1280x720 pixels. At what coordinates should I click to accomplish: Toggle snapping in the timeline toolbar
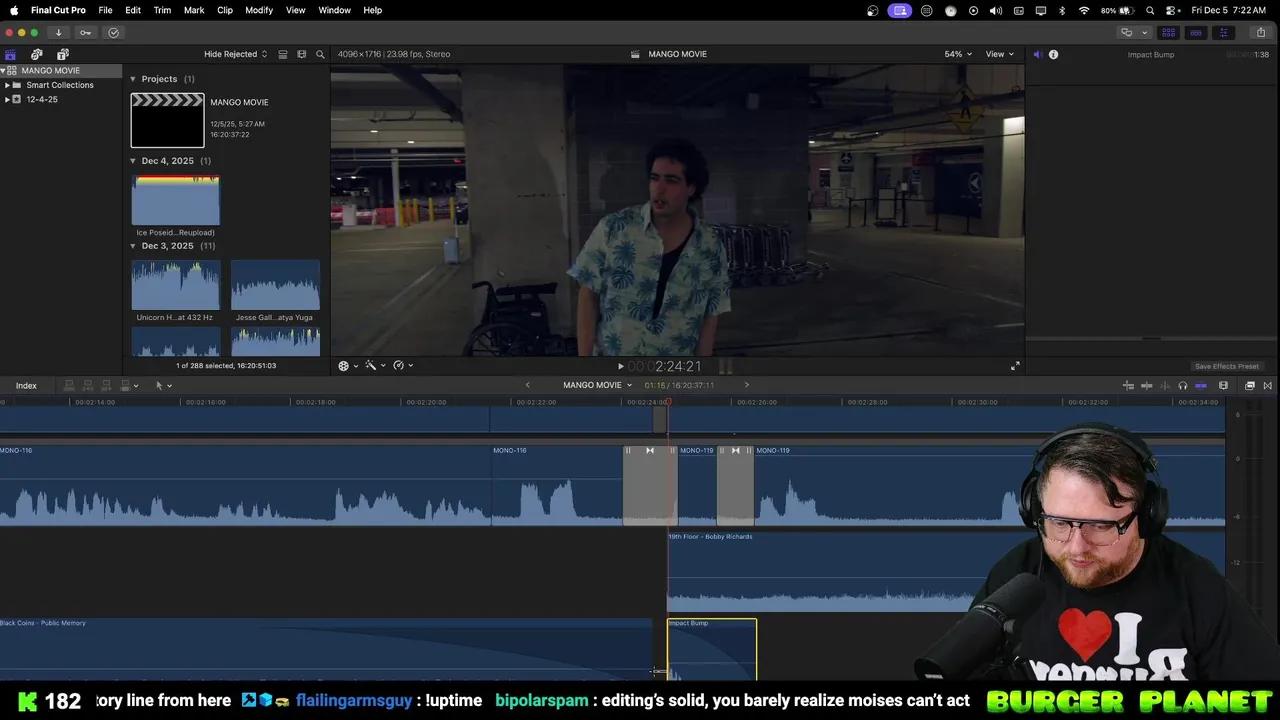click(x=1201, y=385)
